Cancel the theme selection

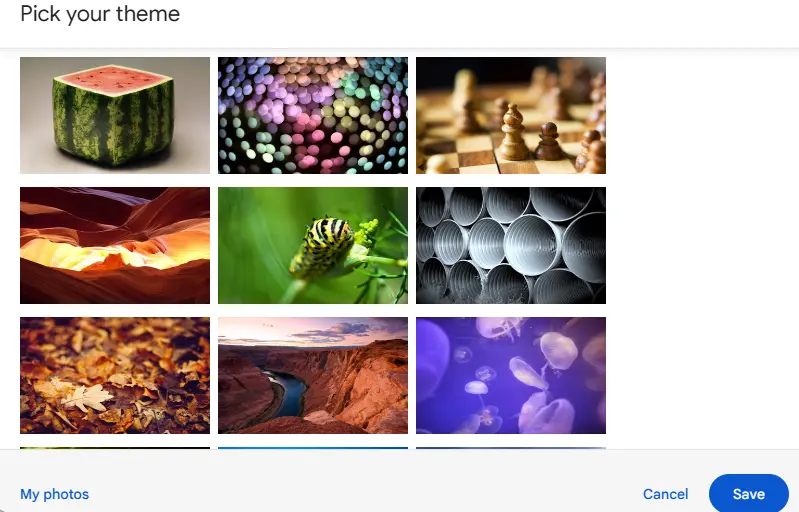pyautogui.click(x=665, y=494)
